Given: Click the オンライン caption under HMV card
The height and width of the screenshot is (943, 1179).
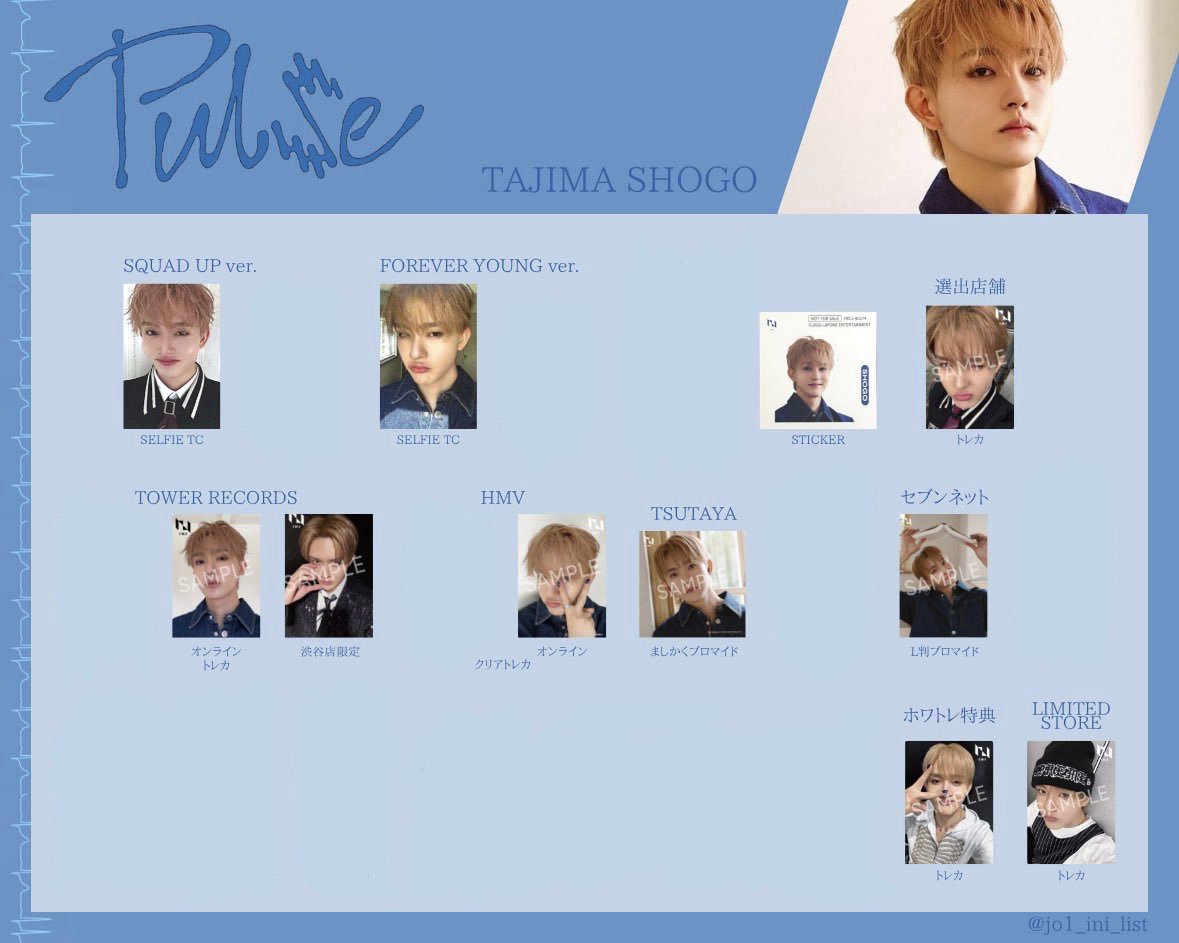Looking at the screenshot, I should (x=562, y=652).
